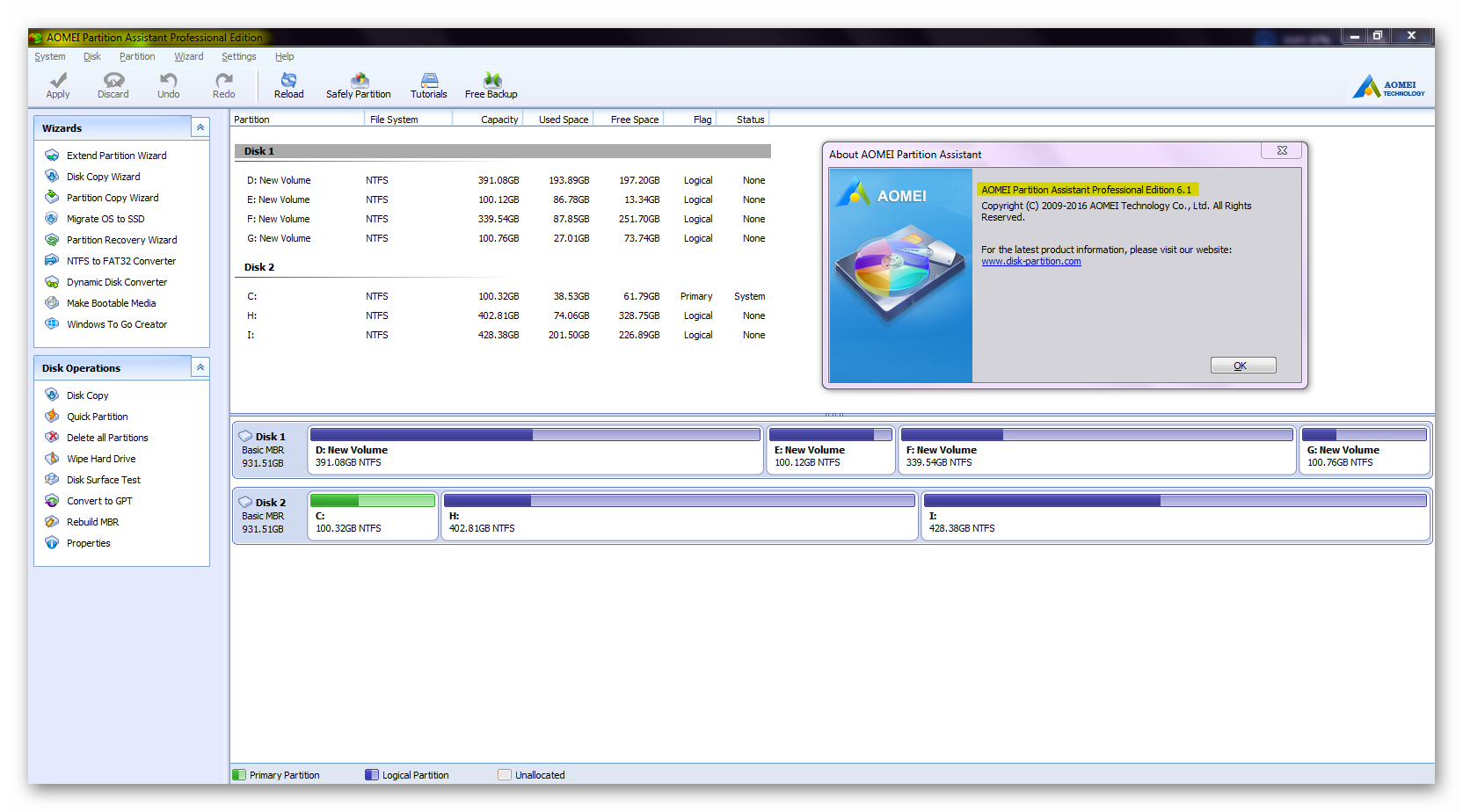Open the www.disk-partition.com link
This screenshot has width=1463, height=812.
(1030, 261)
